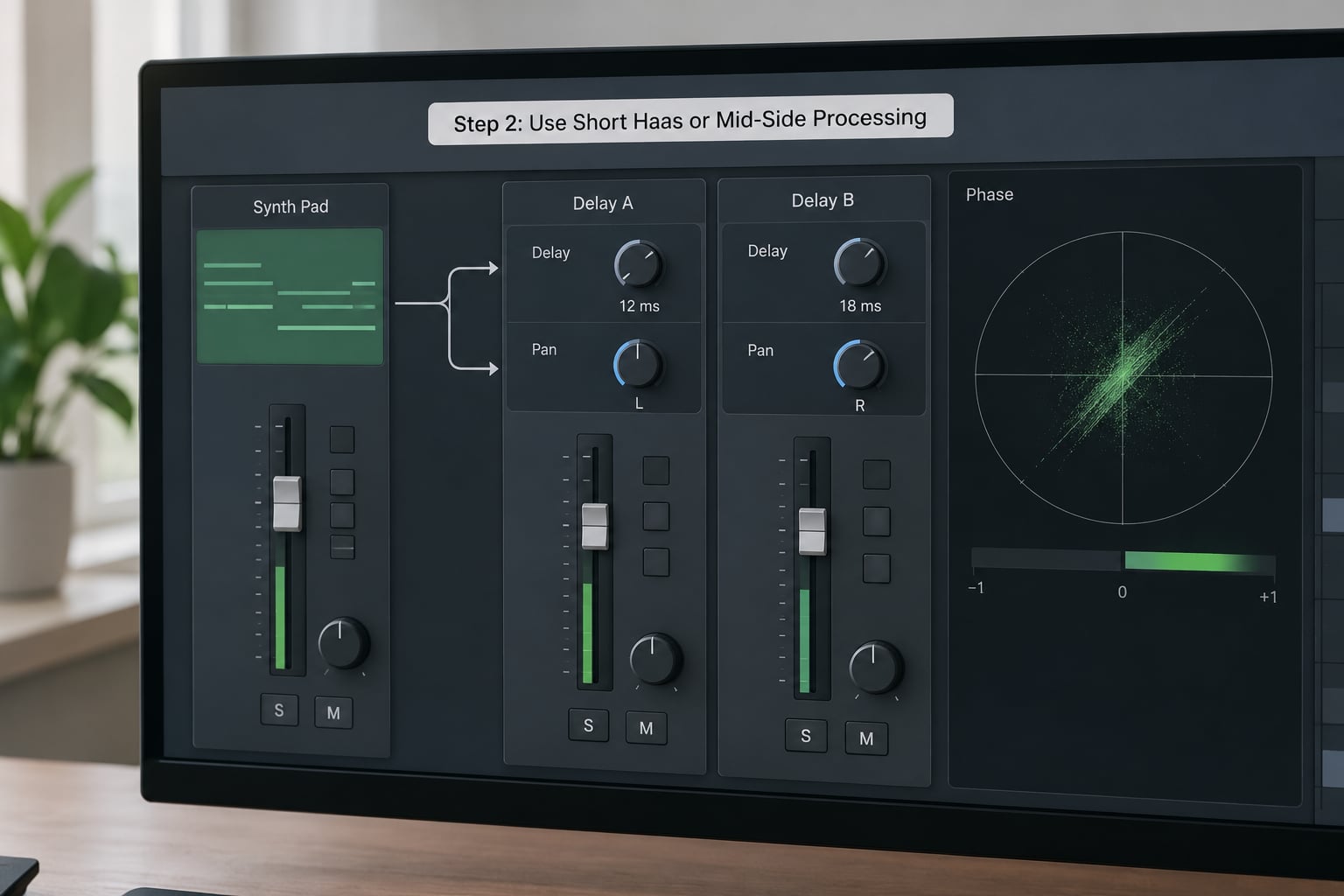Click the middle square button on Delay B
The width and height of the screenshot is (1344, 896).
tap(877, 521)
